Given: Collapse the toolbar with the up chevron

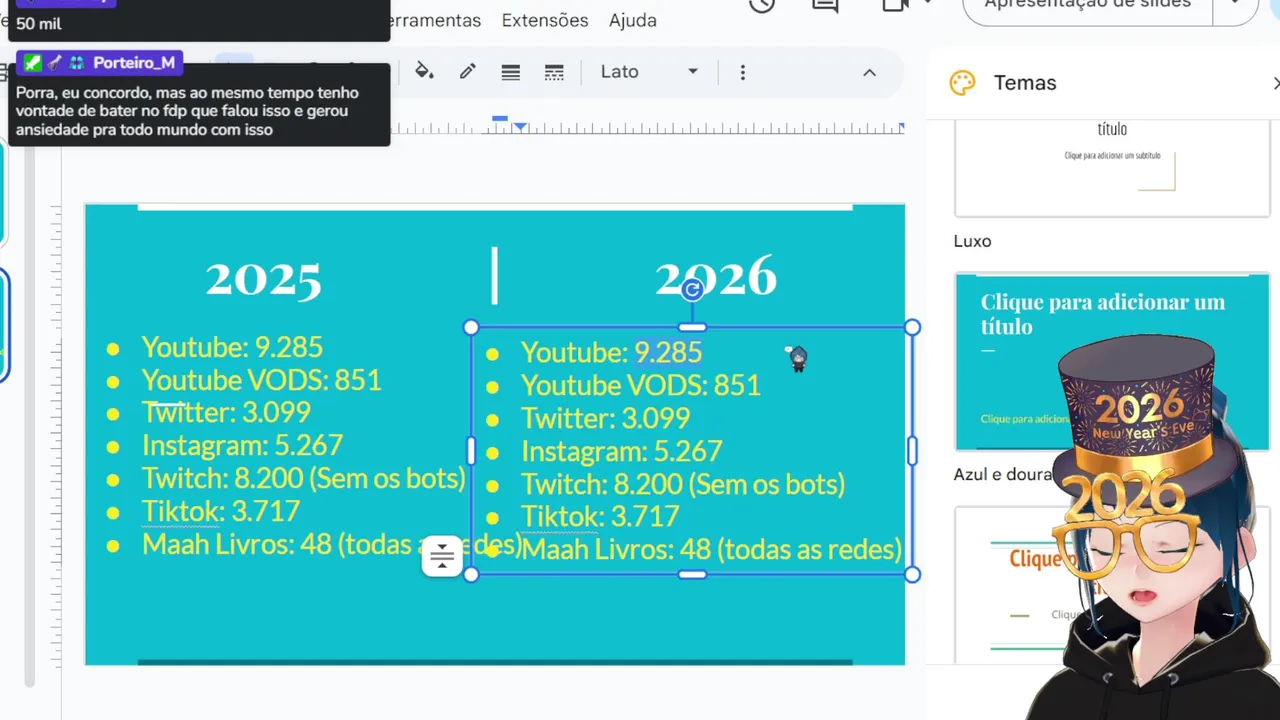Looking at the screenshot, I should tap(869, 72).
